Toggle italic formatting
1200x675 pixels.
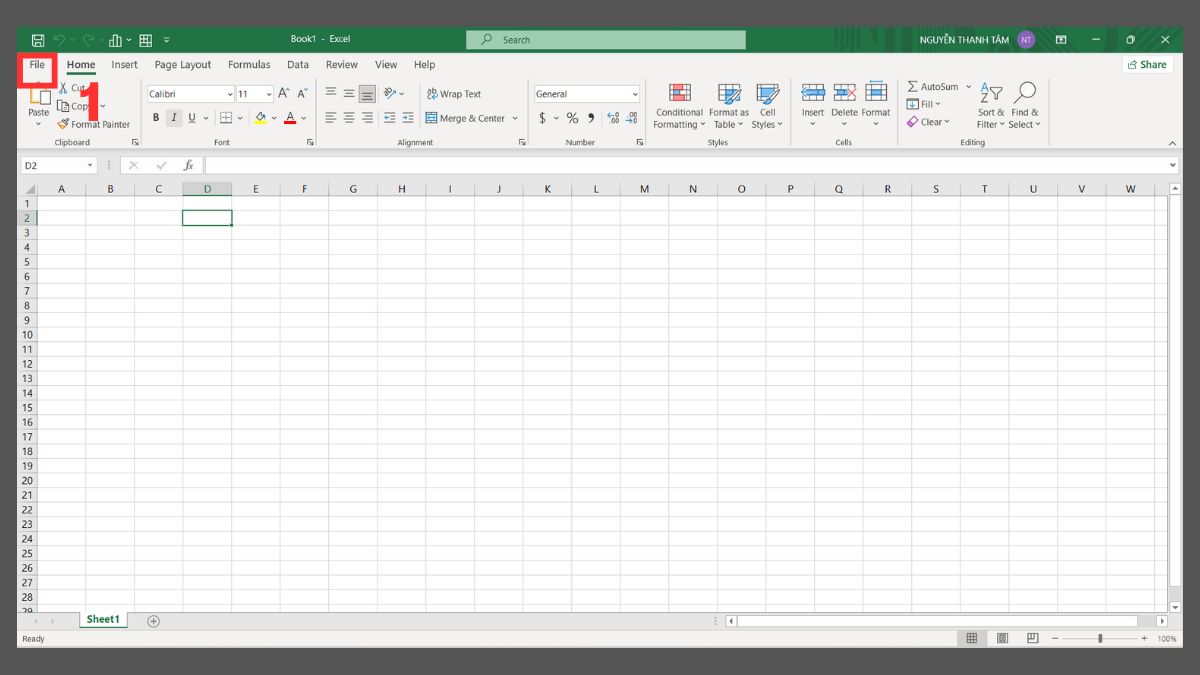[172, 117]
